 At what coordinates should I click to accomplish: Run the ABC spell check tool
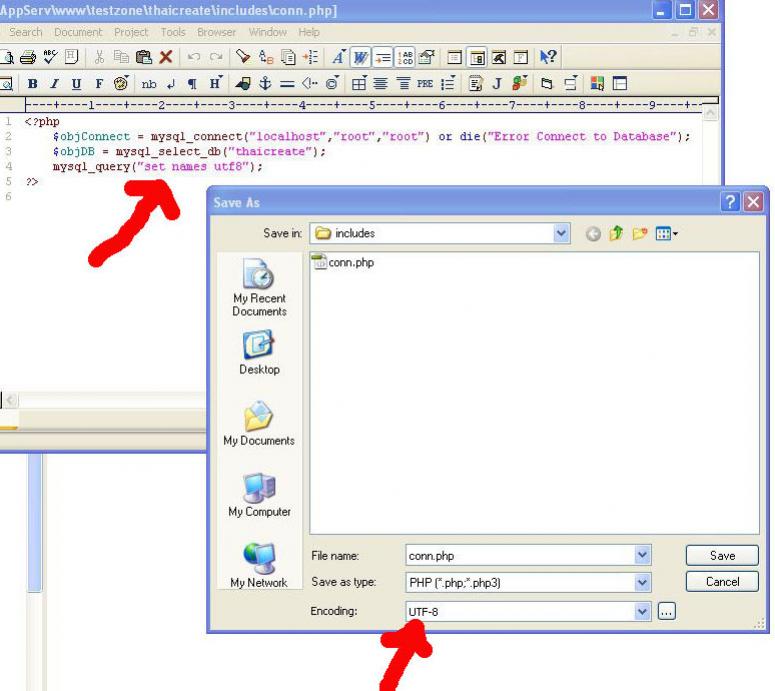[x=50, y=57]
